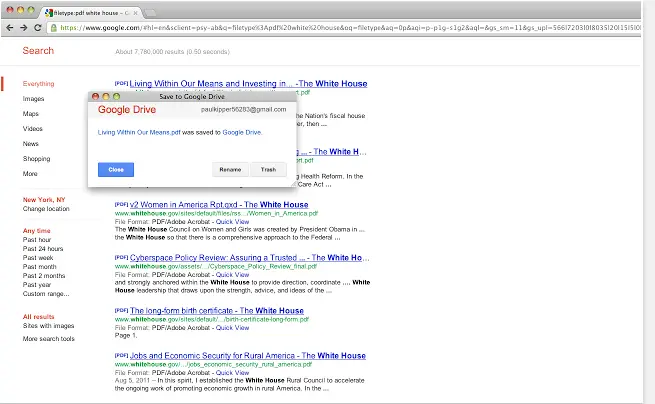Close the 'filetype:pdf white house' tab
The image size is (655, 404).
pyautogui.click(x=135, y=13)
